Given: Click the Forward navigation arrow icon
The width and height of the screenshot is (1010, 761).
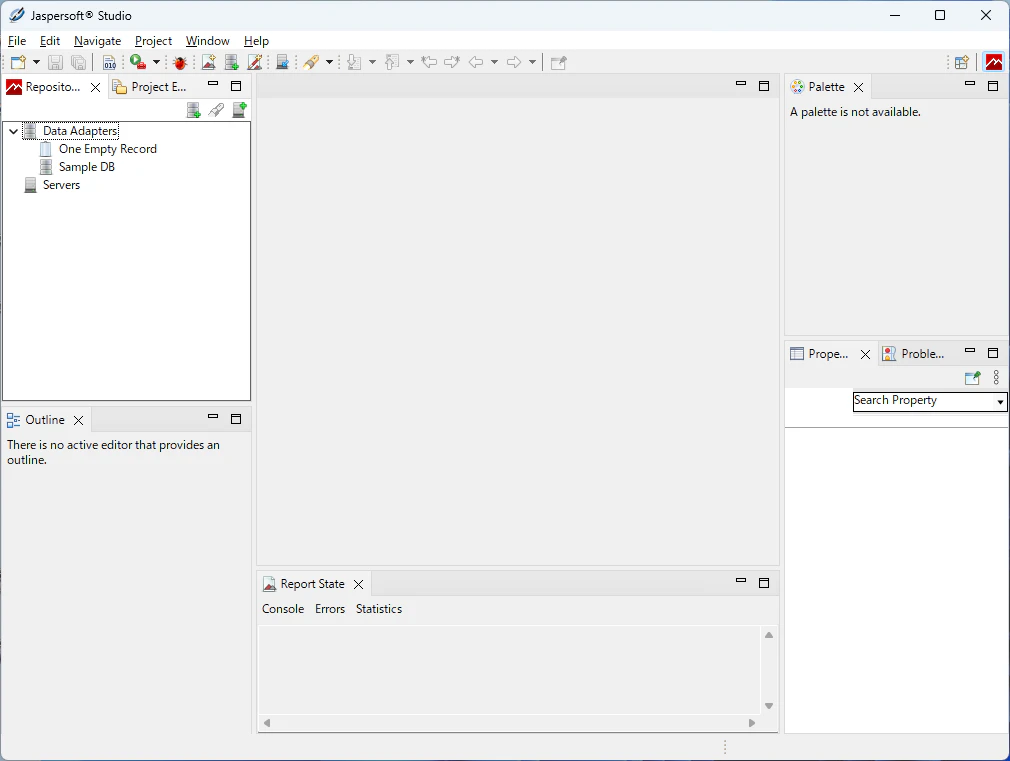Looking at the screenshot, I should (x=514, y=63).
